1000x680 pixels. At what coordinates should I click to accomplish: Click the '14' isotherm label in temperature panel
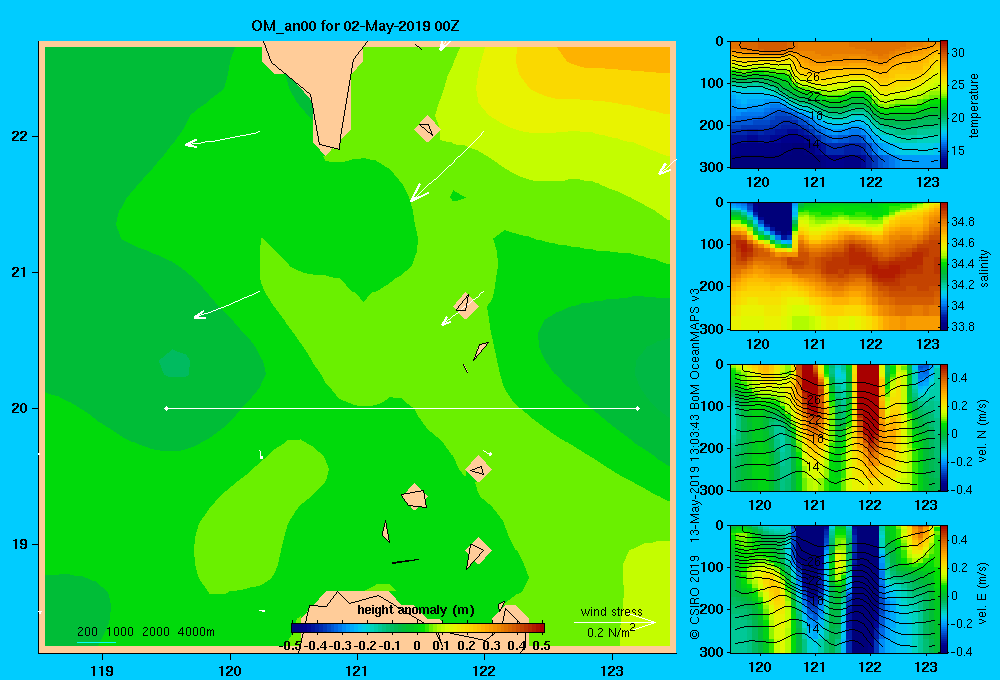[812, 144]
